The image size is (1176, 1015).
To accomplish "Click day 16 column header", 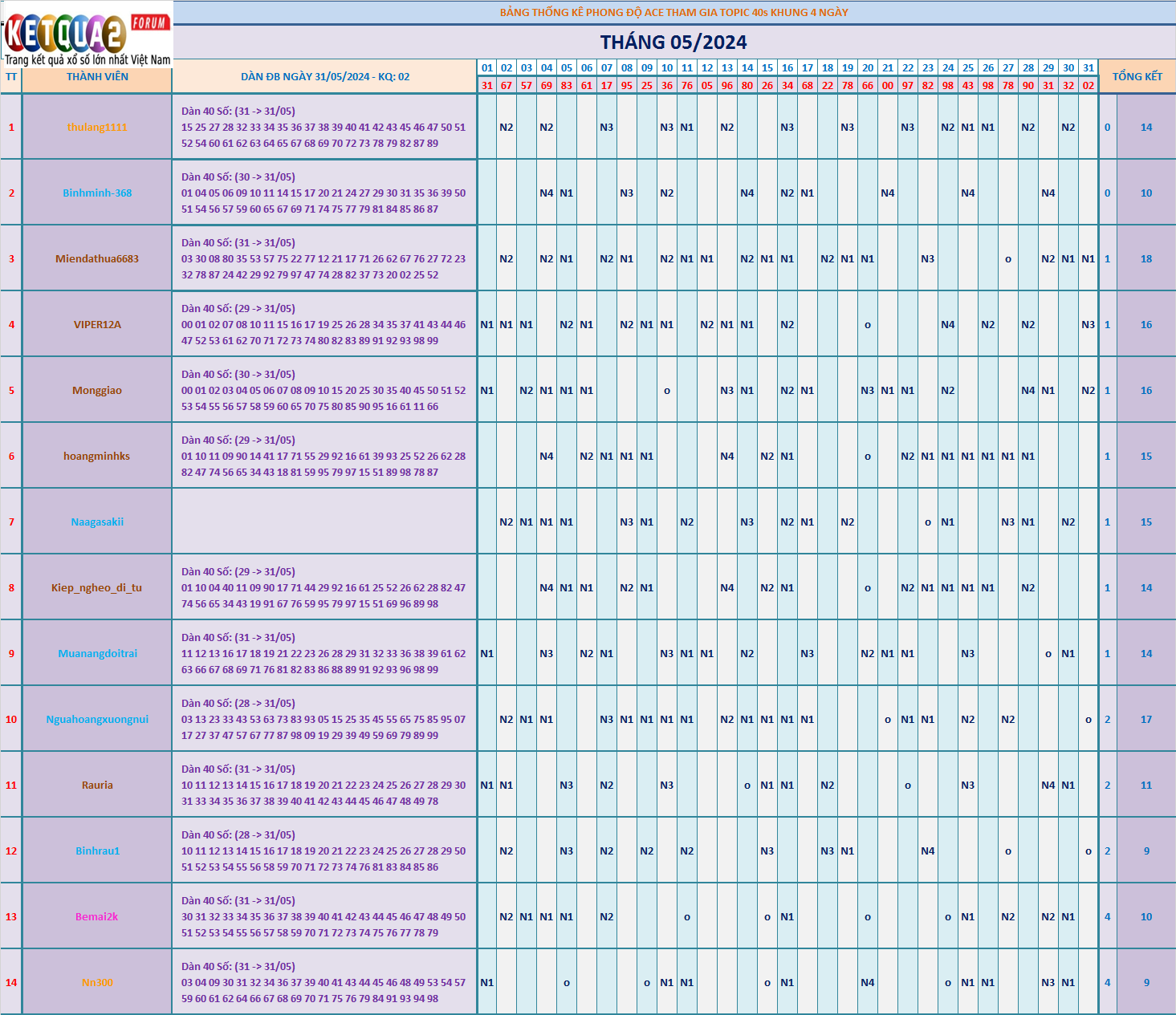I will coord(787,68).
